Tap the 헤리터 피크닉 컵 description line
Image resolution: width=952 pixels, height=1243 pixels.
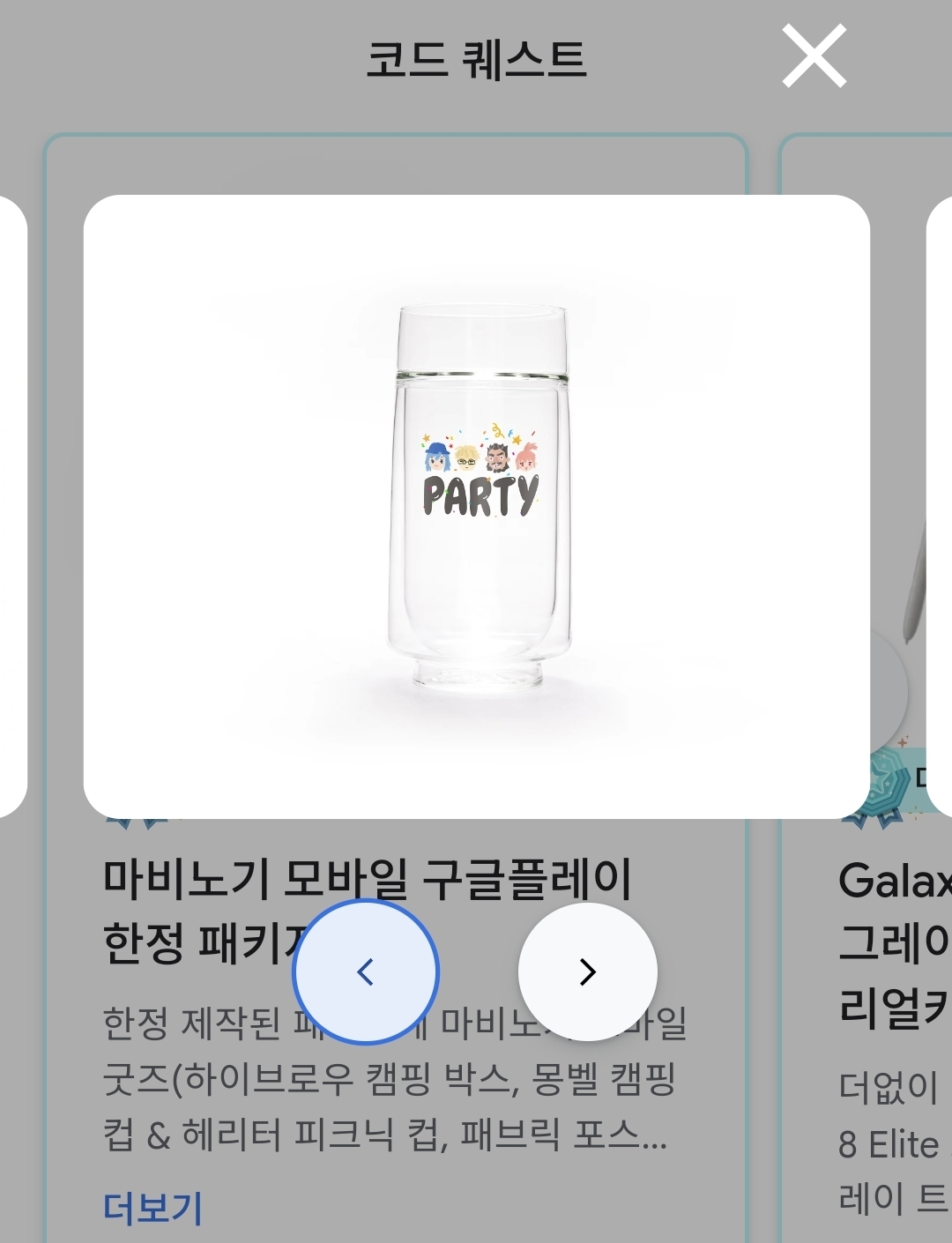click(x=384, y=1135)
